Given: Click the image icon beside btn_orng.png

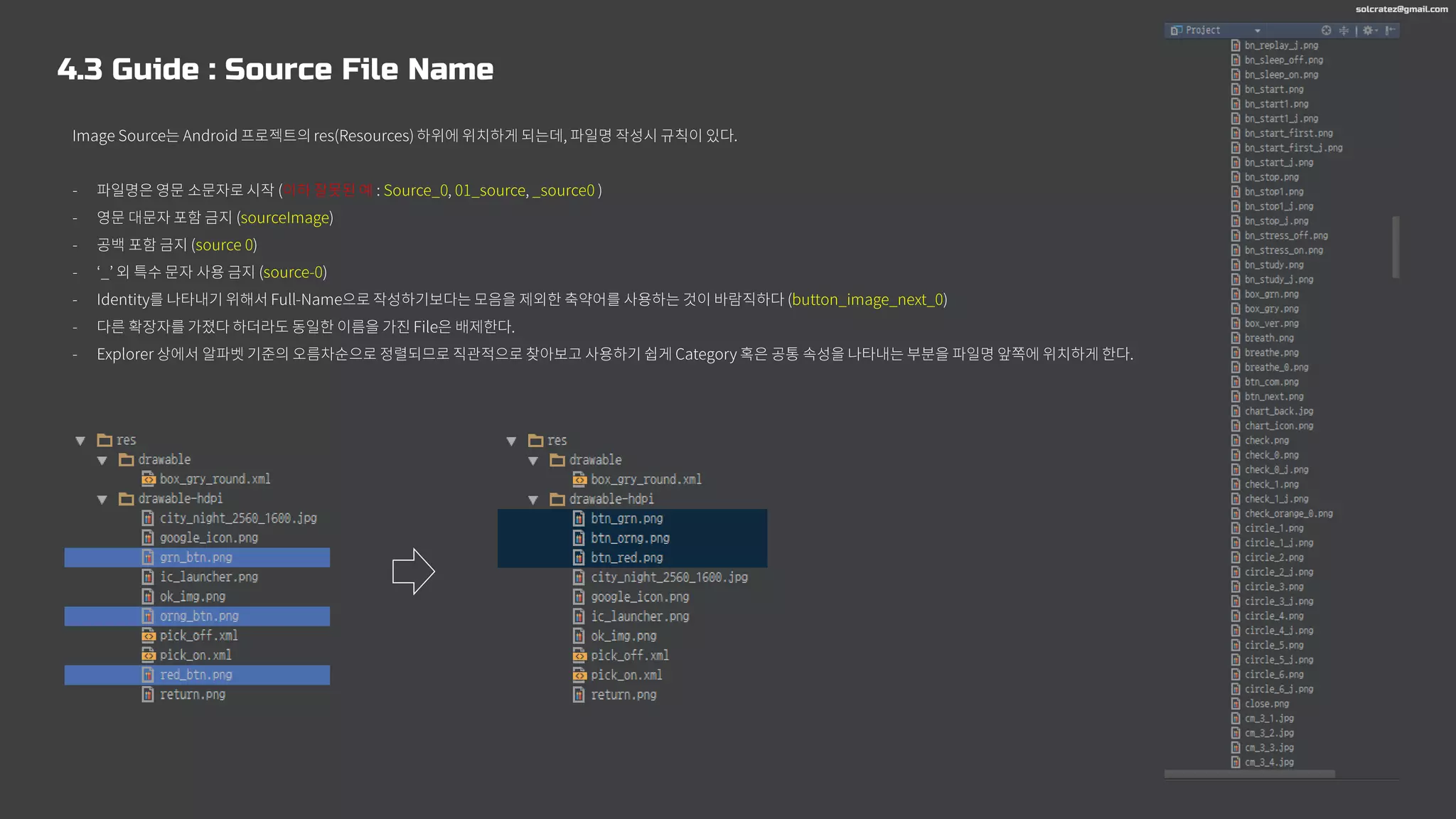Looking at the screenshot, I should pos(579,538).
